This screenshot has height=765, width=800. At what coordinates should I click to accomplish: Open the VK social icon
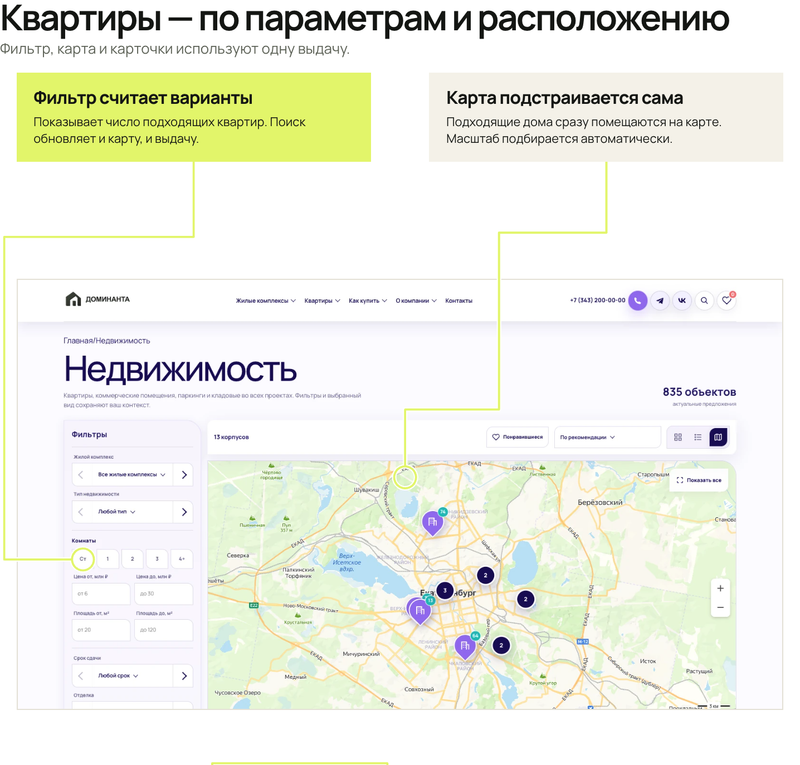[682, 301]
